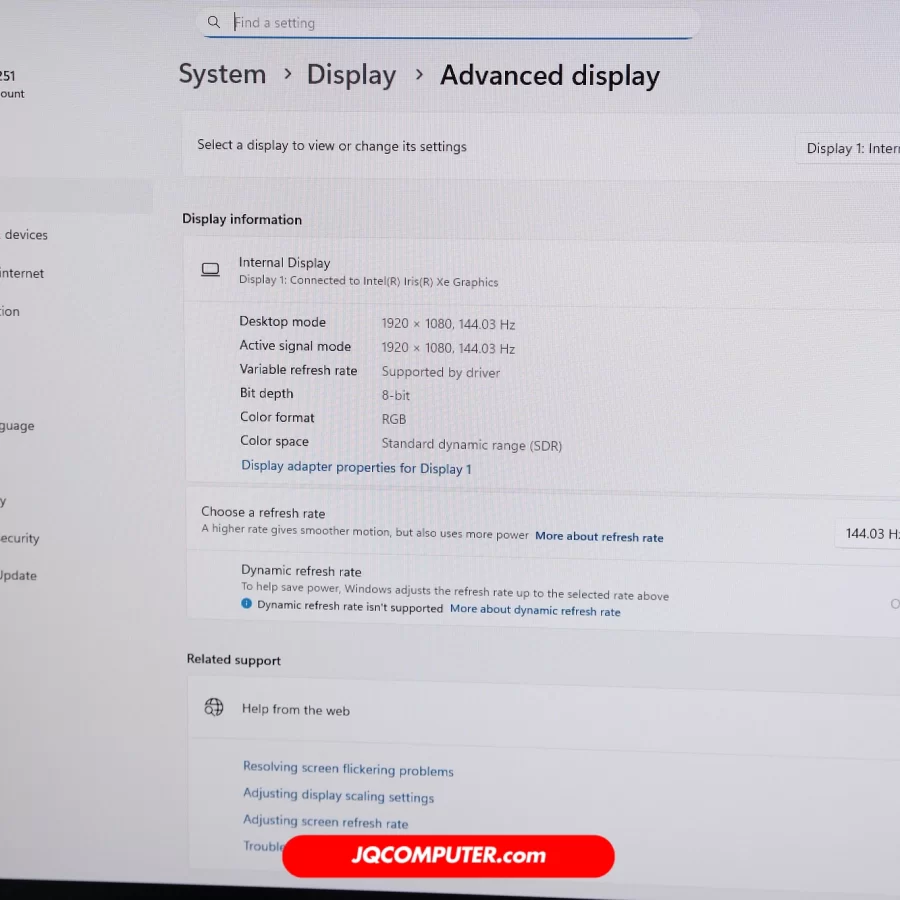Go back to System in the breadcrumb
The height and width of the screenshot is (900, 900).
click(x=222, y=75)
